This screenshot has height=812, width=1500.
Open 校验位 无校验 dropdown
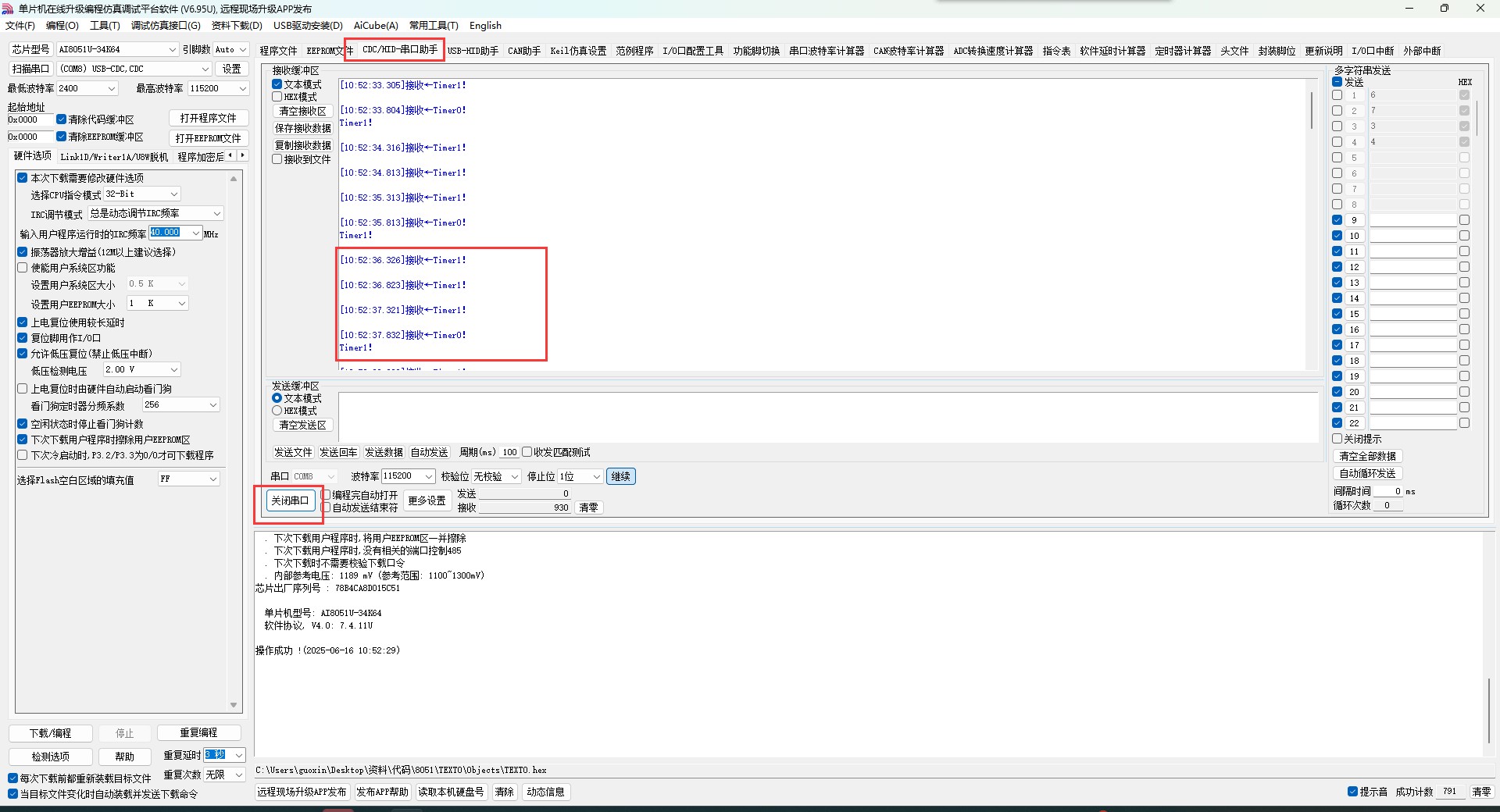tap(495, 476)
